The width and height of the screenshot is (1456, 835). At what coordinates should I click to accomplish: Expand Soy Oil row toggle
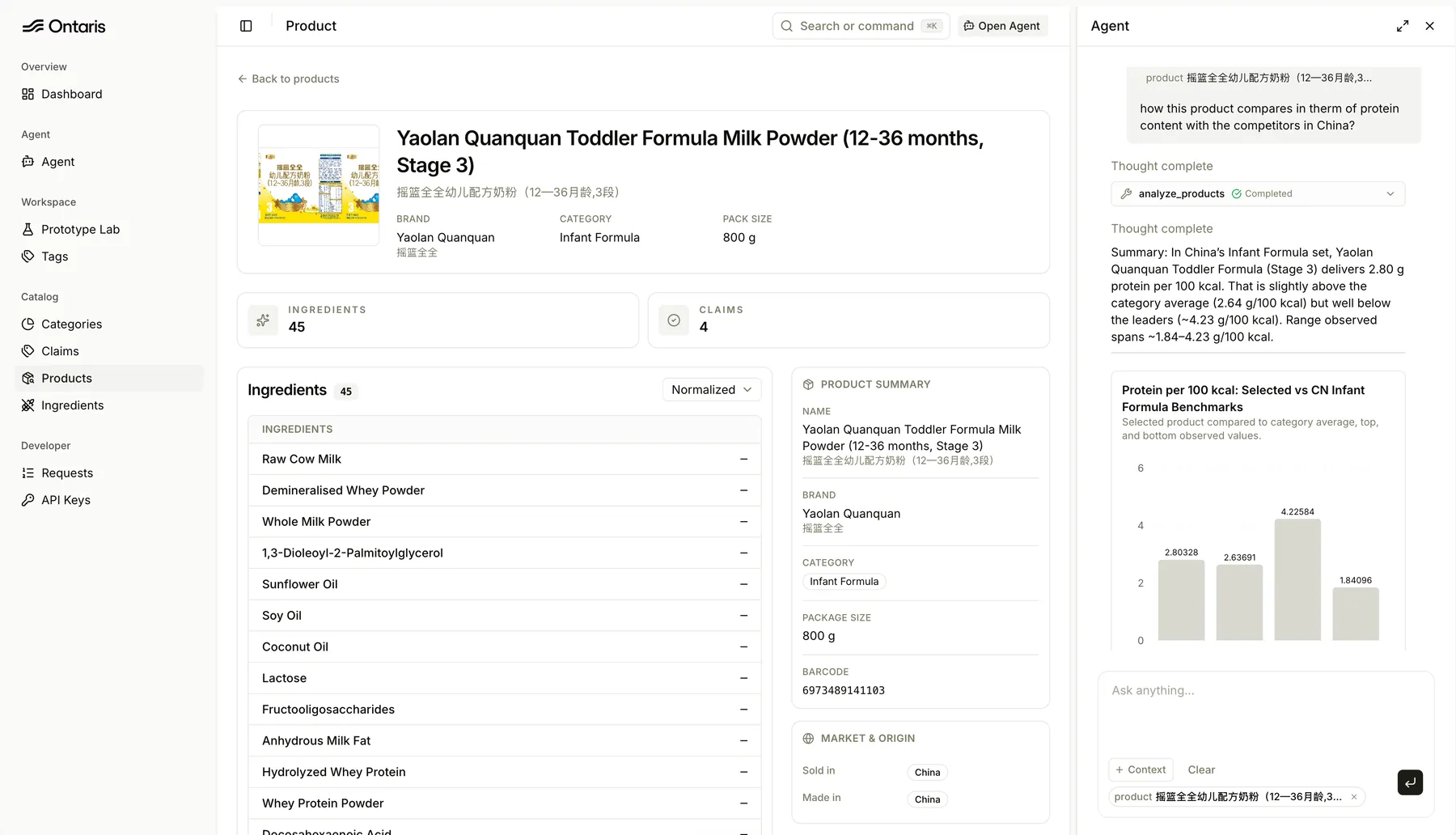[x=743, y=616]
